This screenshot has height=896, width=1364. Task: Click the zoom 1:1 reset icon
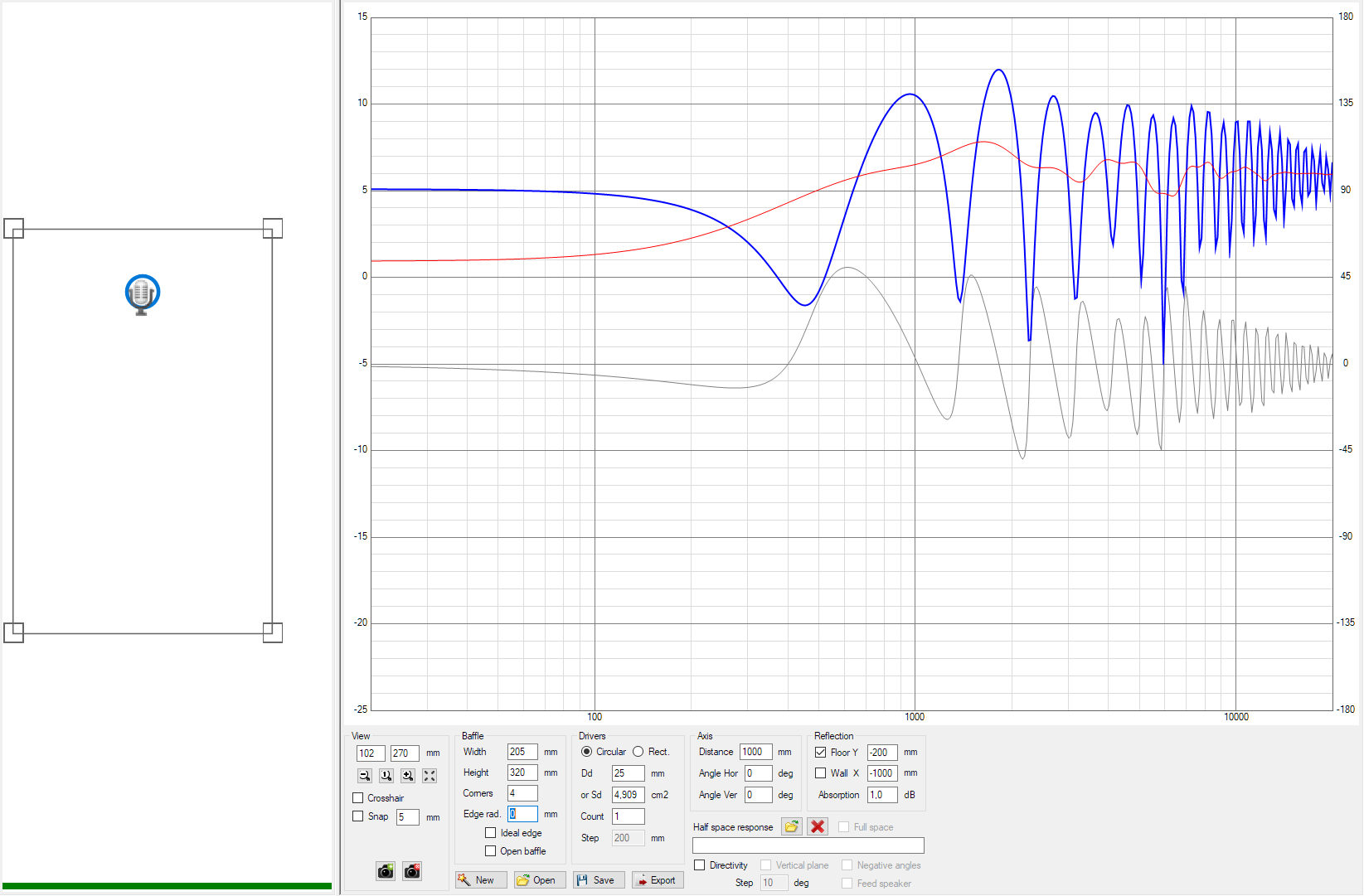(386, 776)
